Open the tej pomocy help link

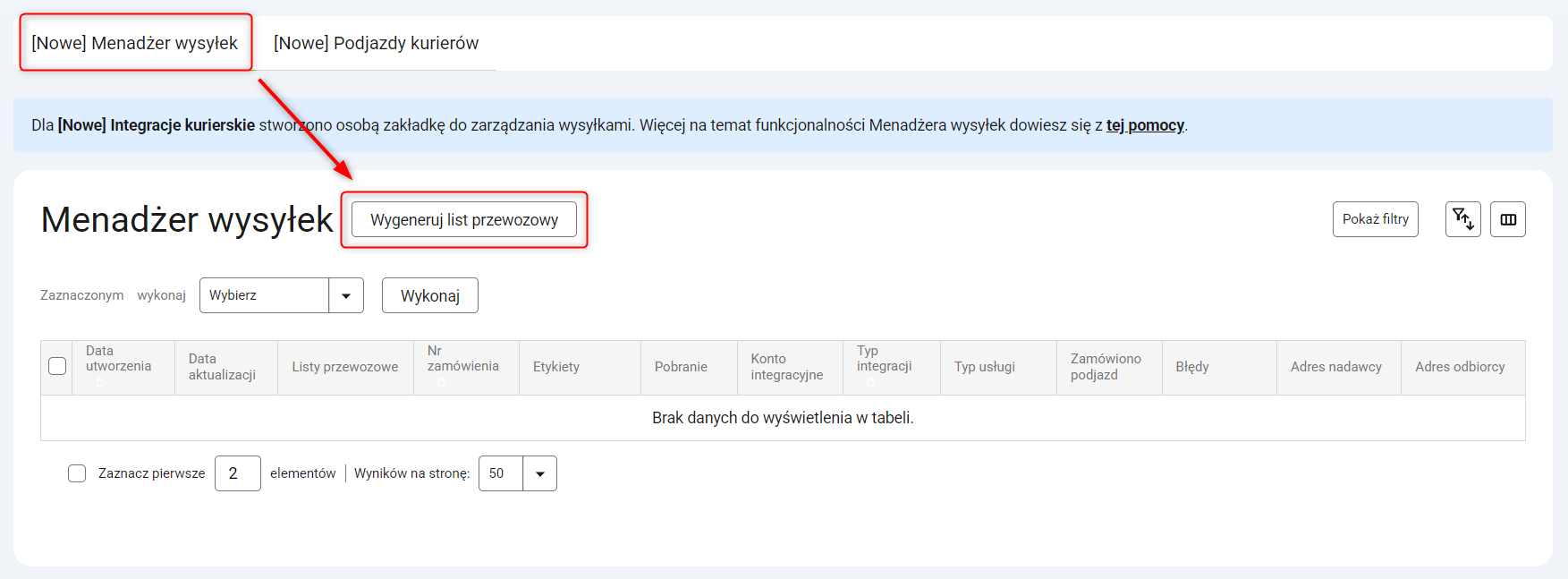[x=1145, y=125]
